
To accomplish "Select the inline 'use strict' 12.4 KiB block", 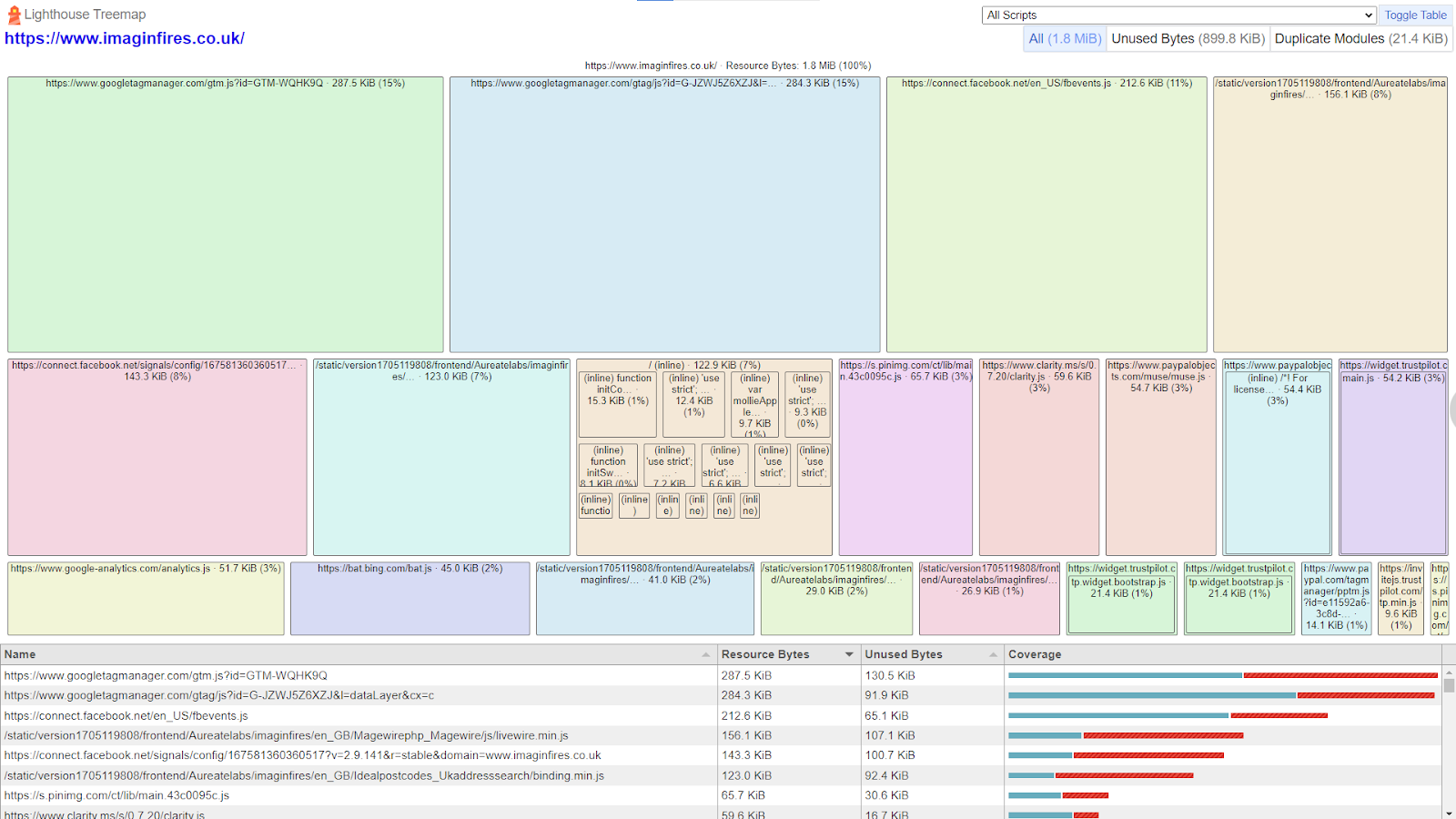I will tap(693, 405).
